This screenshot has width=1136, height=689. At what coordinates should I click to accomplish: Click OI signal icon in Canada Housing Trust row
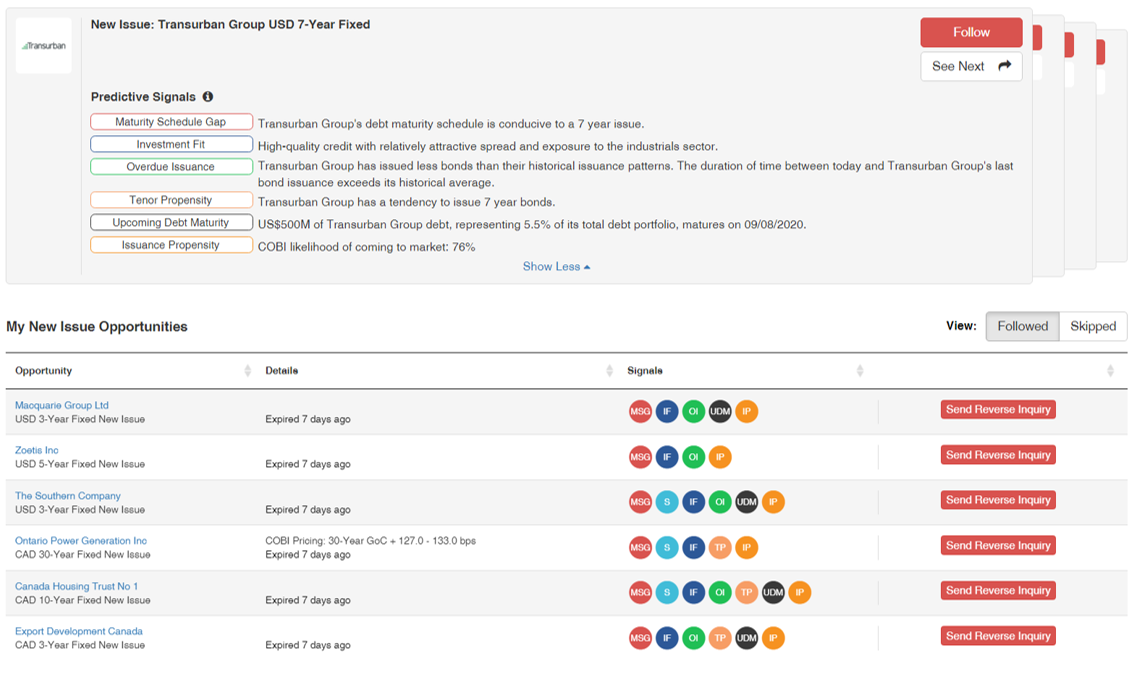point(720,593)
